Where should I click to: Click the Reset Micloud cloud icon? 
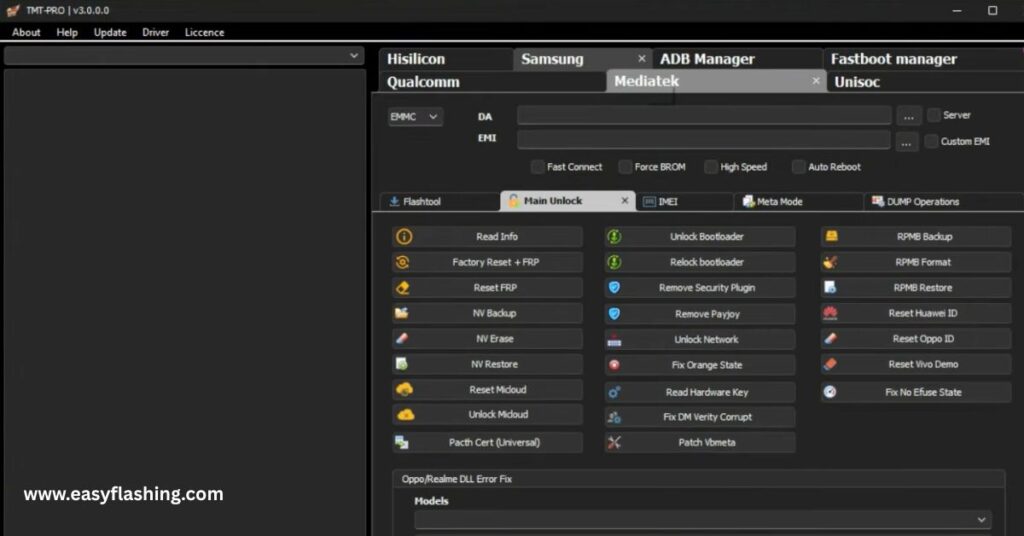pos(404,390)
